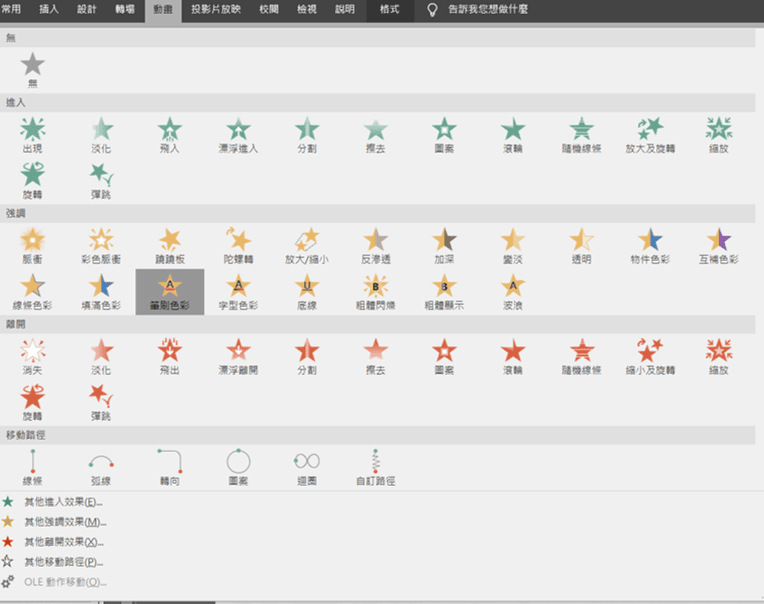Click the lightbulb Tell Me icon

432,10
